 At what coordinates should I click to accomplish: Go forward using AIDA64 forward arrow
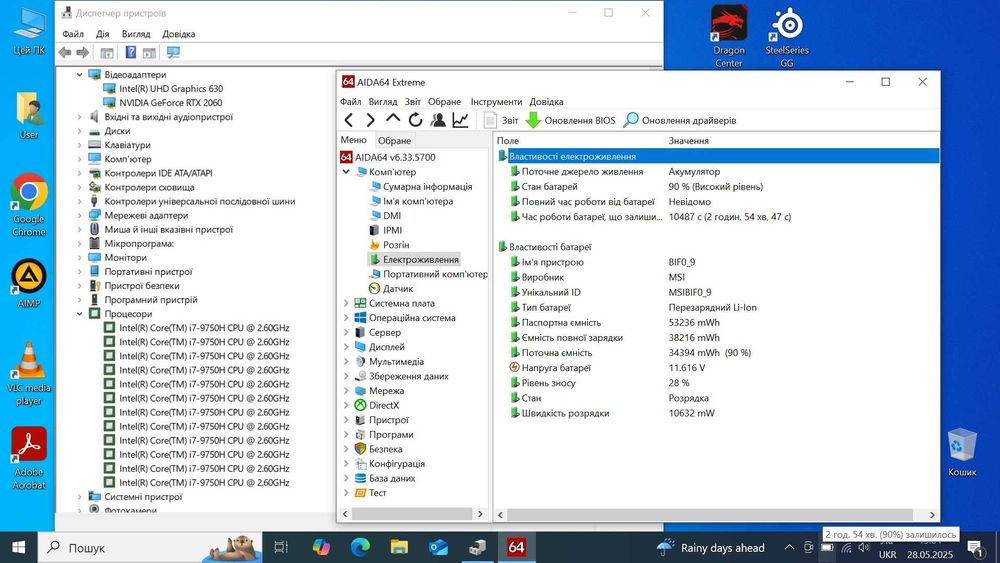(x=371, y=120)
